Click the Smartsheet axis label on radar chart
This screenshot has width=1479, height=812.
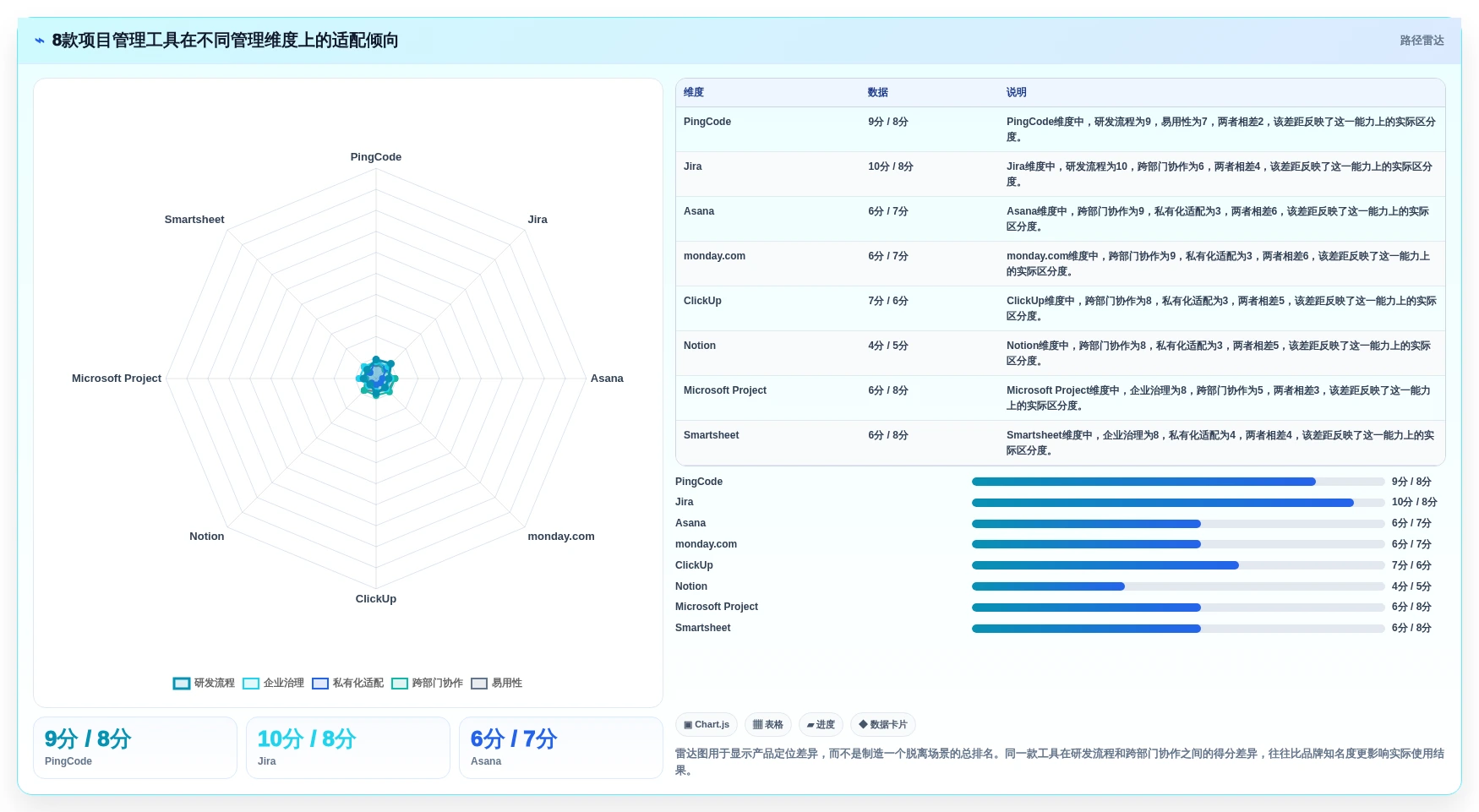[x=194, y=220]
